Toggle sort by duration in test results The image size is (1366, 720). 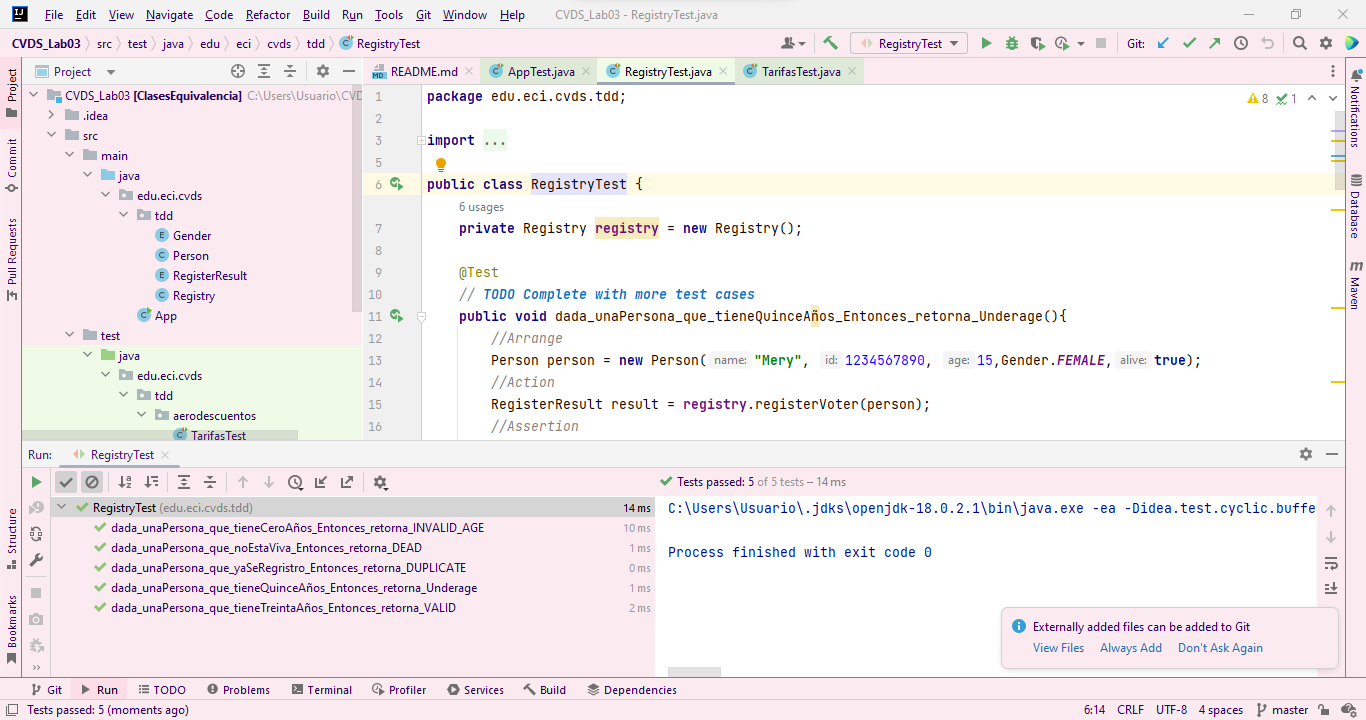tap(151, 482)
